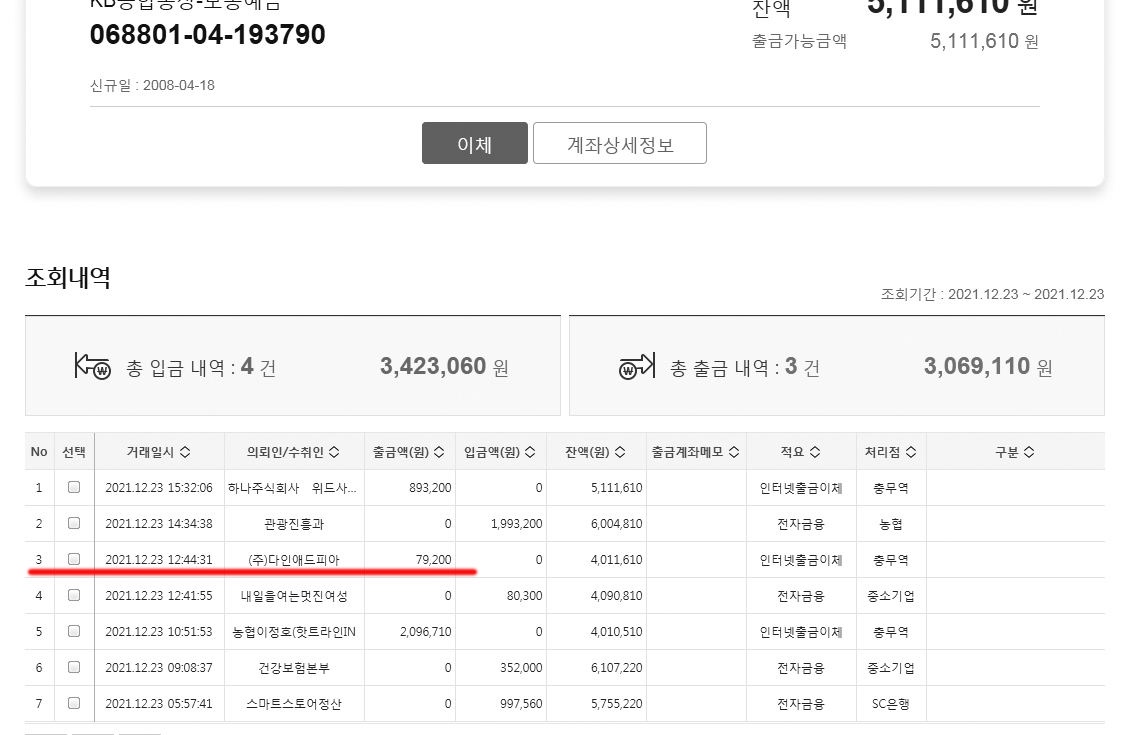Open 계좌상세정보 account details
This screenshot has height=735, width=1122.
point(620,144)
